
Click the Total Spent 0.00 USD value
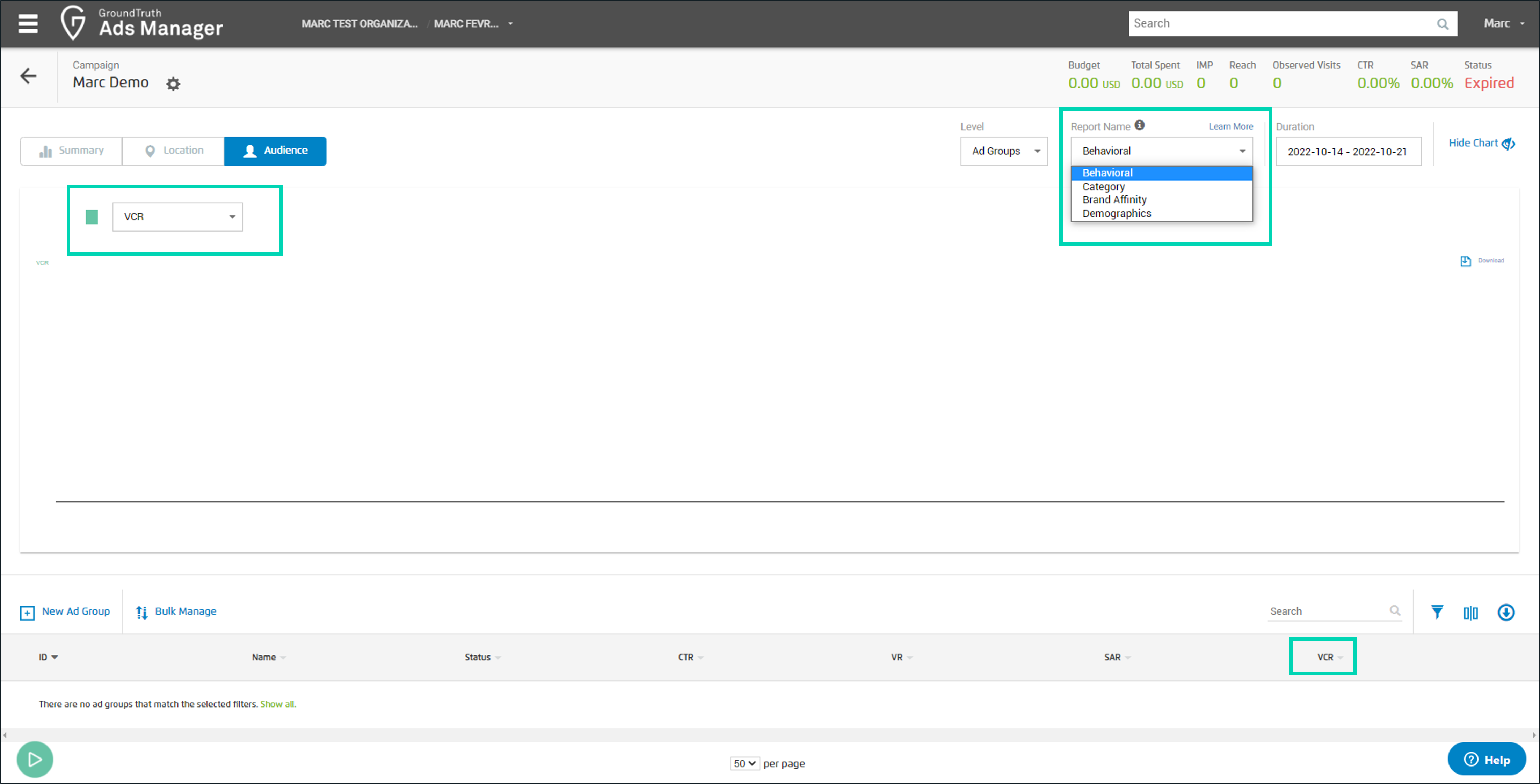(x=1157, y=83)
